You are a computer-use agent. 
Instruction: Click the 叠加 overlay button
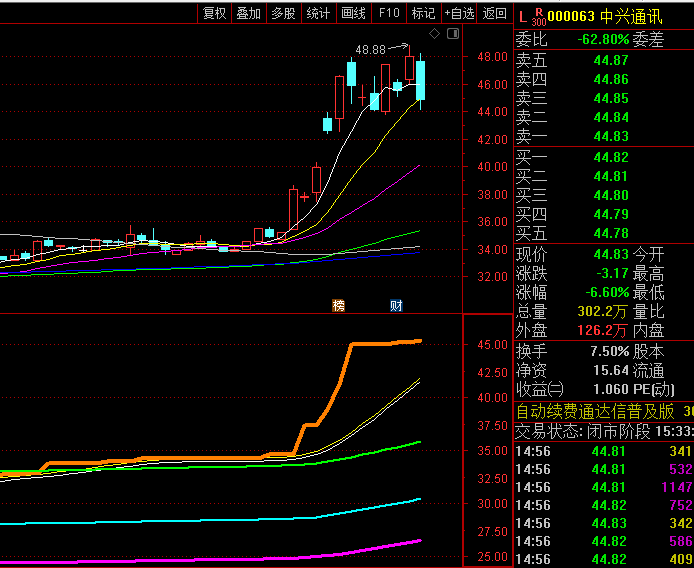248,13
